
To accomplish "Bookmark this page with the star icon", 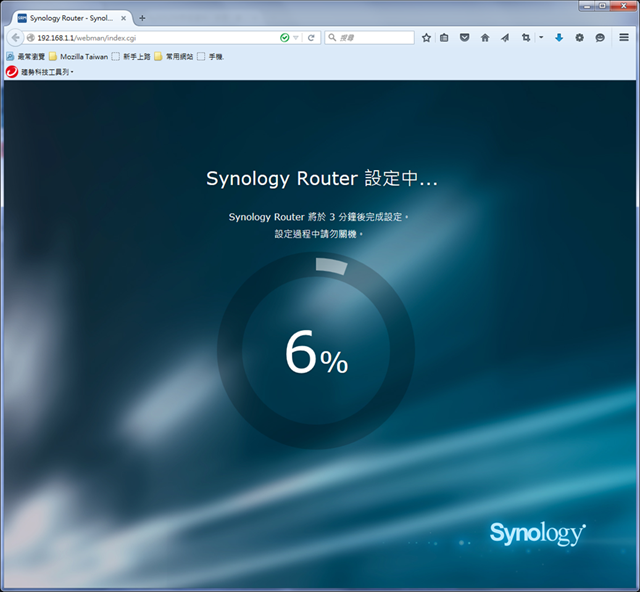I will pos(427,38).
